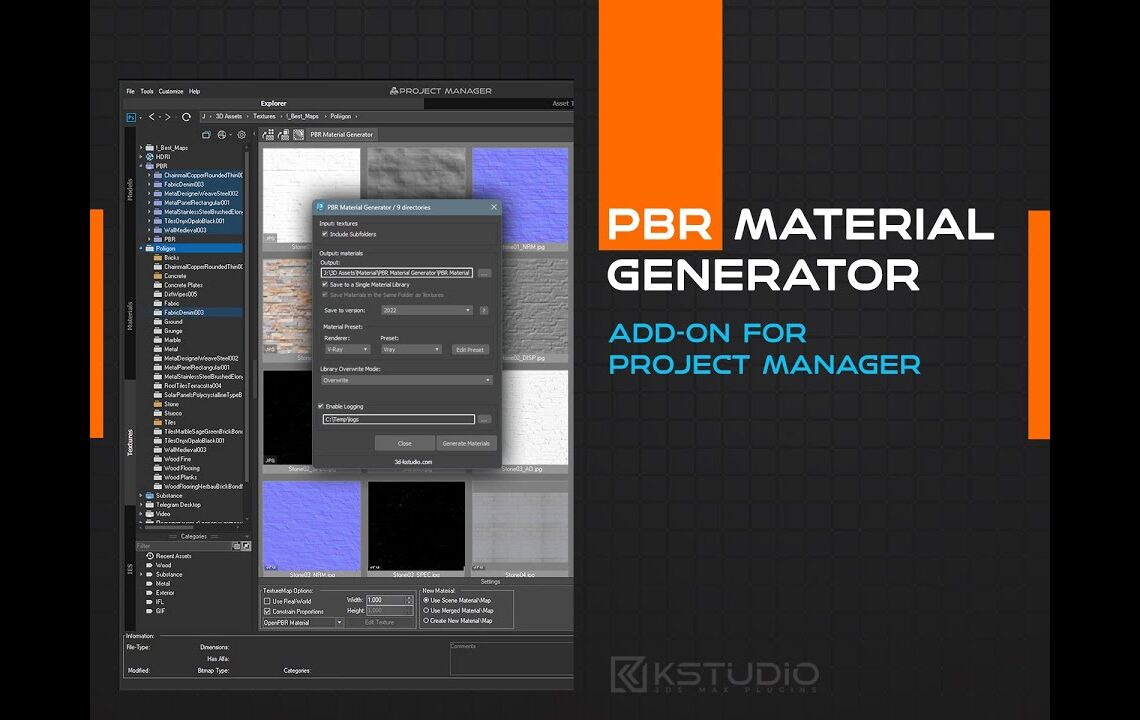Screen dimensions: 1140x720
Task: Click the forward navigation arrow
Action: tap(168, 117)
